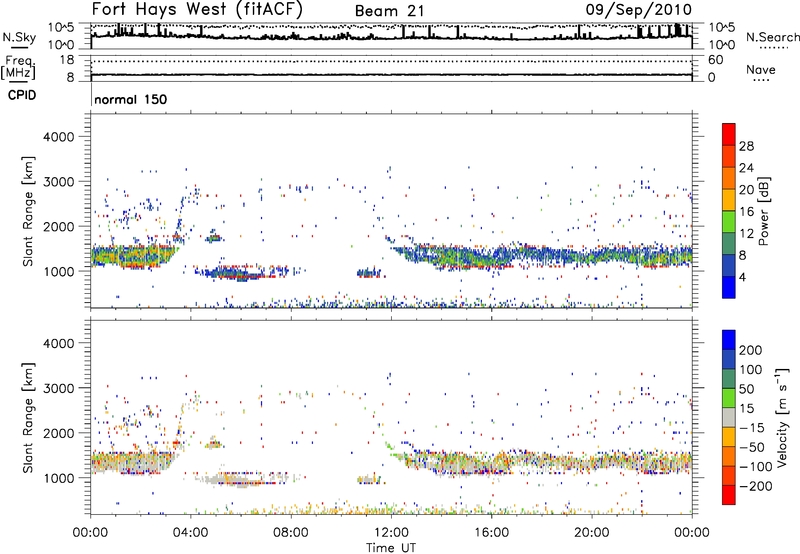
Task: Pick the red bottom segment of velocity colorbar
Action: point(729,495)
